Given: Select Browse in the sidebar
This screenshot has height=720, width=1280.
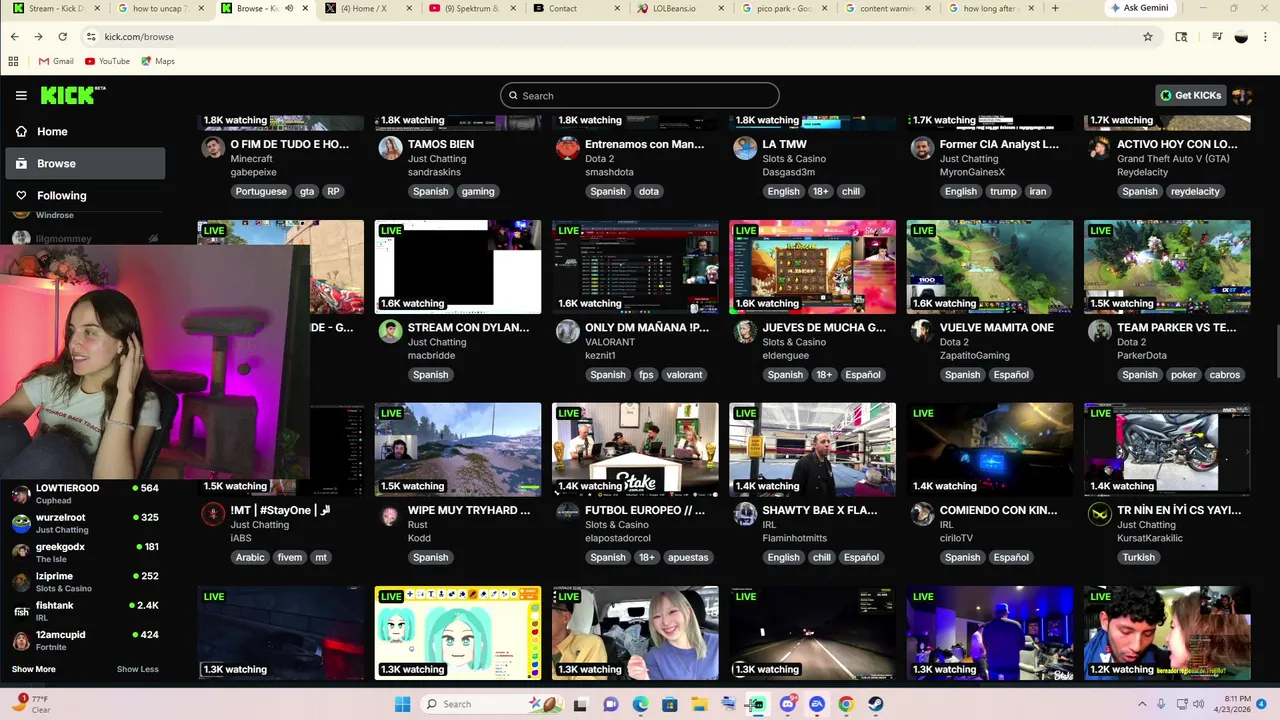Looking at the screenshot, I should click(85, 163).
